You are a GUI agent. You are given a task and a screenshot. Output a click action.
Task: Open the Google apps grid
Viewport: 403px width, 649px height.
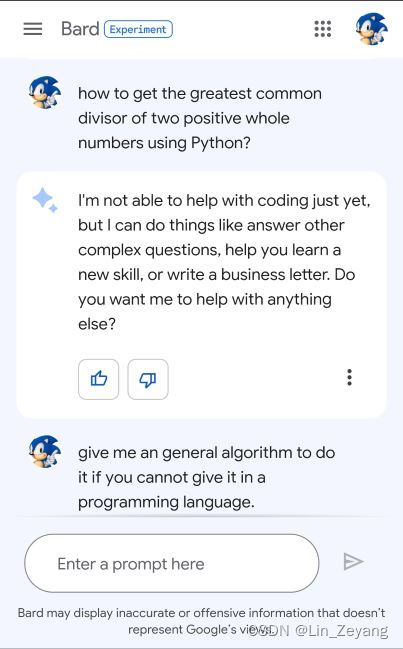pos(323,29)
